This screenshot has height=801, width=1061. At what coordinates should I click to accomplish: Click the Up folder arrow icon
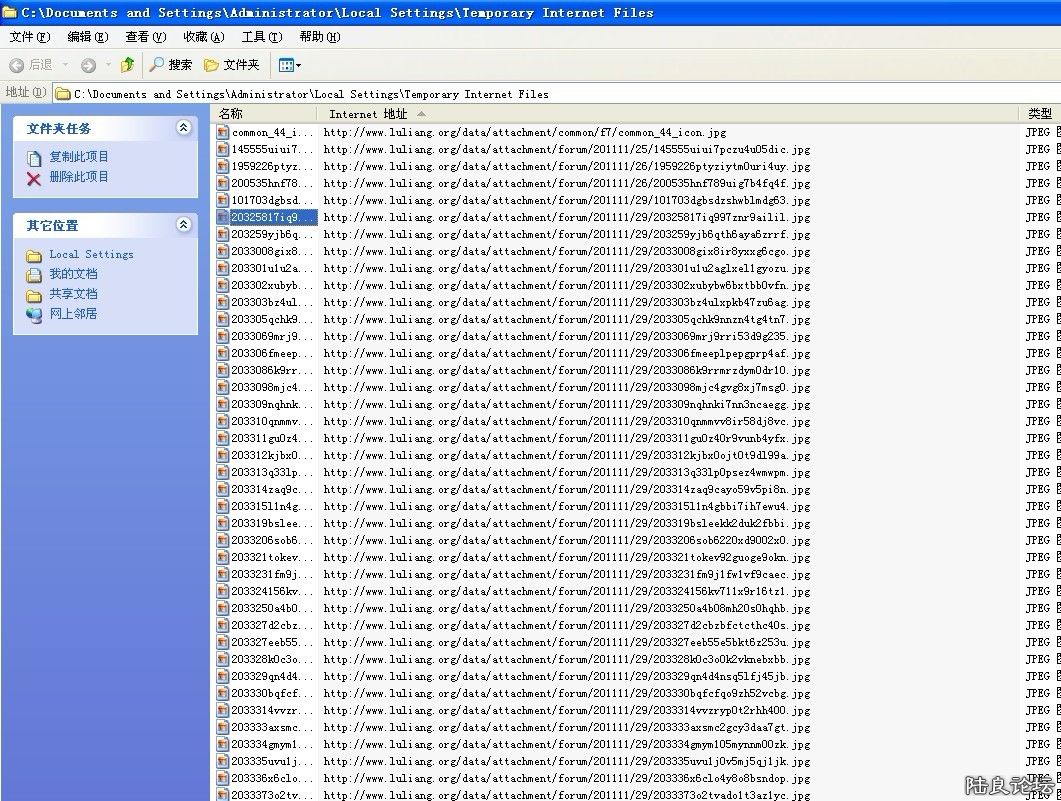(x=127, y=65)
